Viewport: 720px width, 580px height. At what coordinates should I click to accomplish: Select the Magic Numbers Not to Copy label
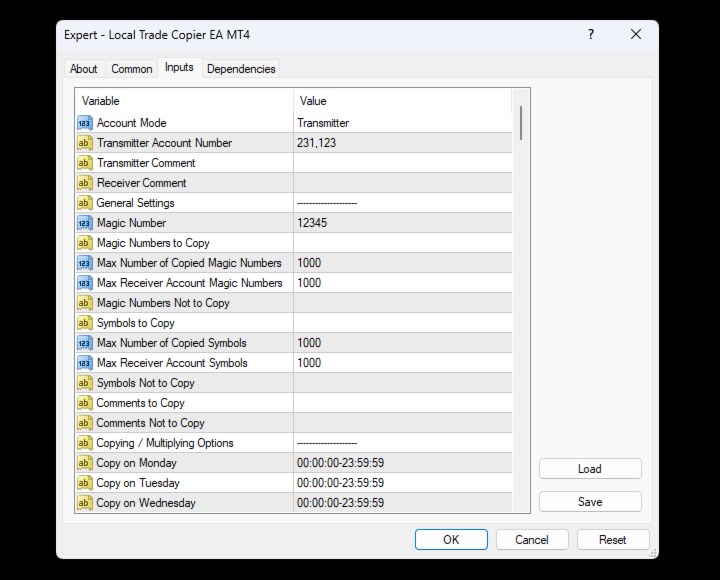point(163,303)
